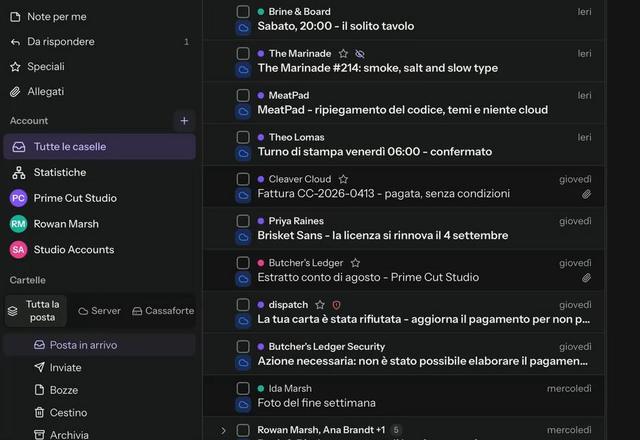Image resolution: width=640 pixels, height=440 pixels.
Task: Click attachment clip on Butcher's Ledger message
Action: 586,278
